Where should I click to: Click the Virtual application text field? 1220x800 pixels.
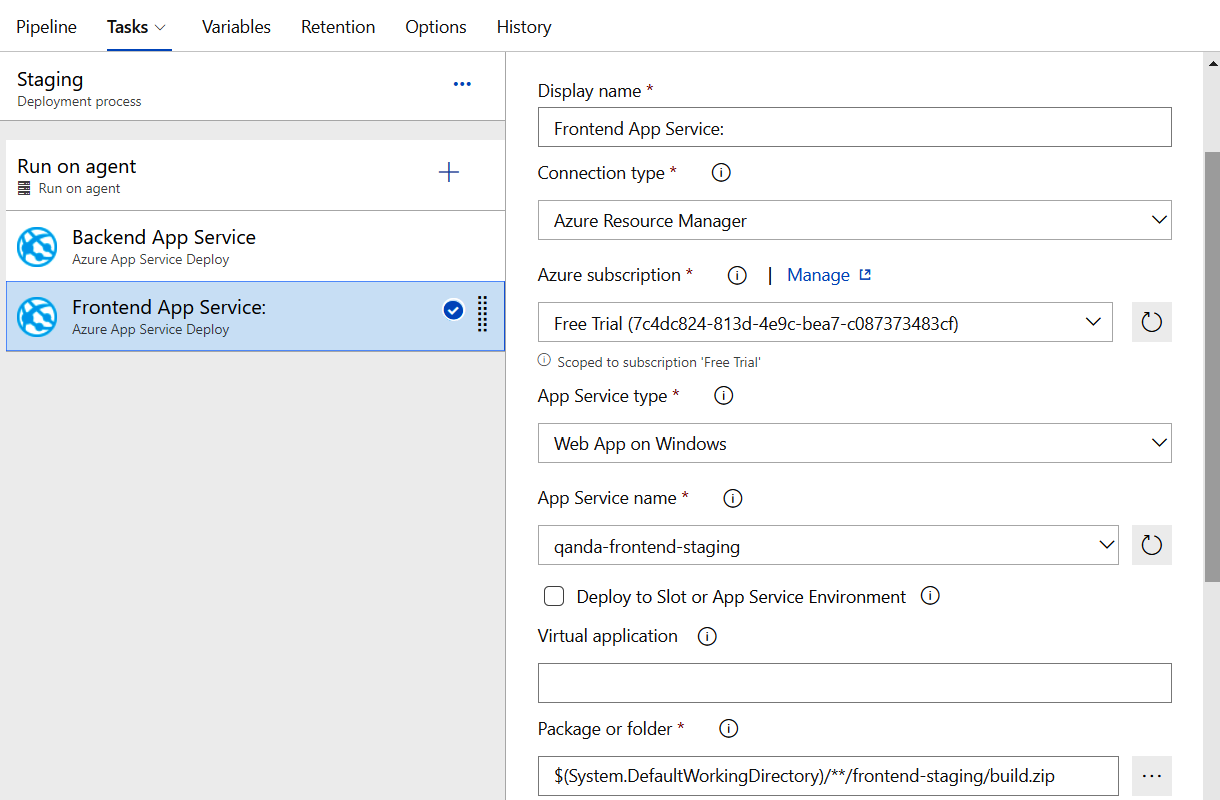[x=854, y=683]
